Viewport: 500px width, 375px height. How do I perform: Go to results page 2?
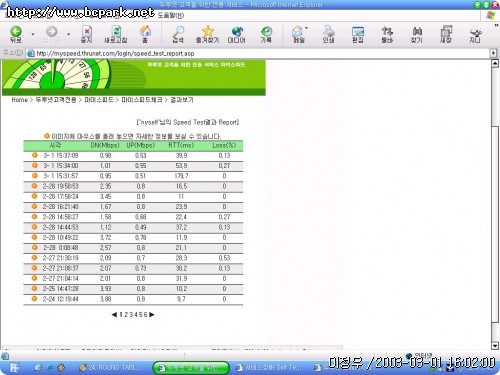126,314
